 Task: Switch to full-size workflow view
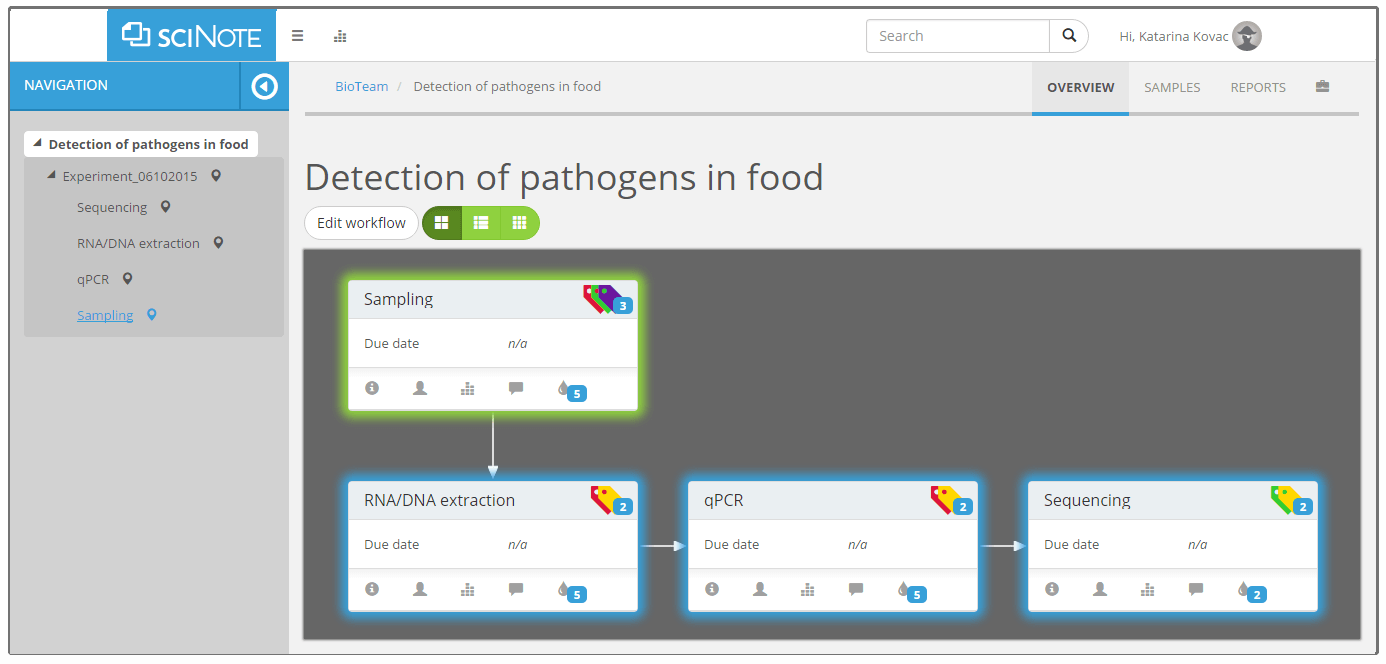click(442, 223)
